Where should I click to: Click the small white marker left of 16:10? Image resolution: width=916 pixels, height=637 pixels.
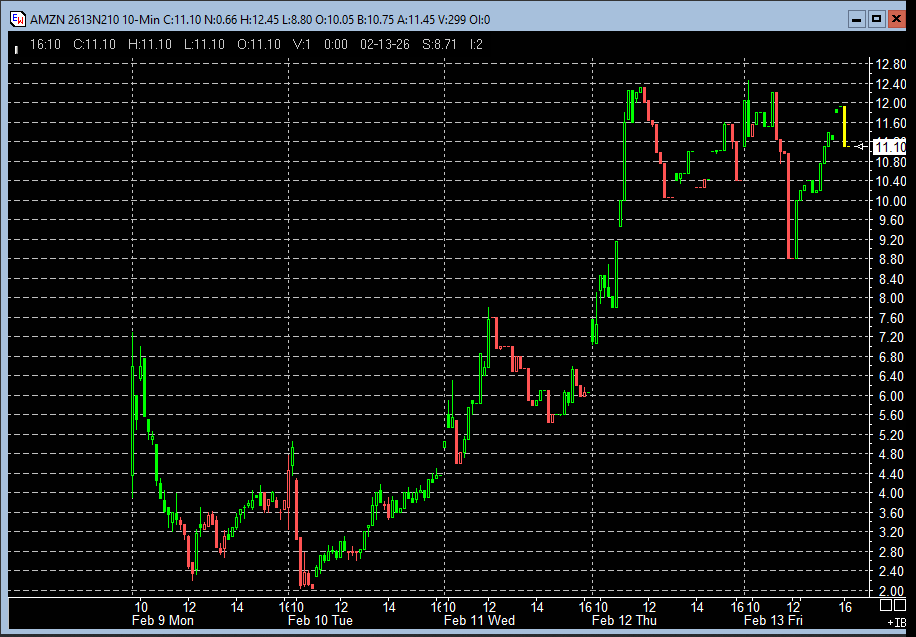click(x=15, y=45)
